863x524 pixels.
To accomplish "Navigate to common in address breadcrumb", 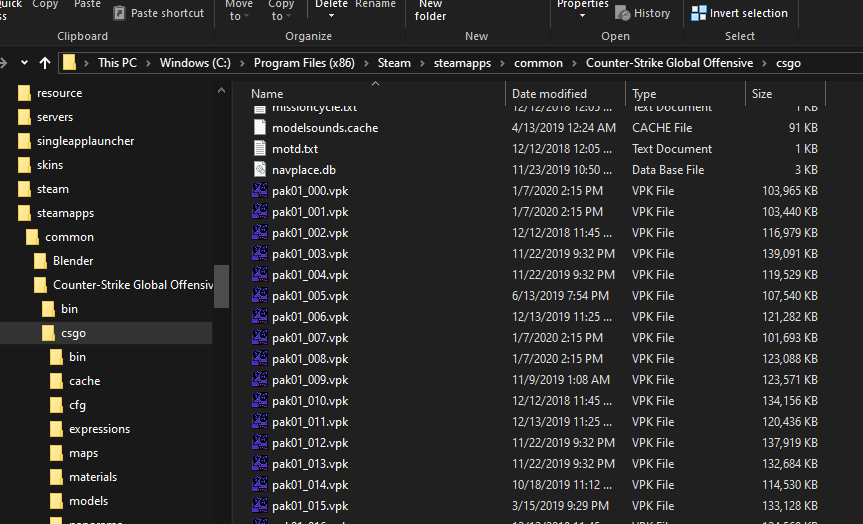I will click(x=538, y=63).
